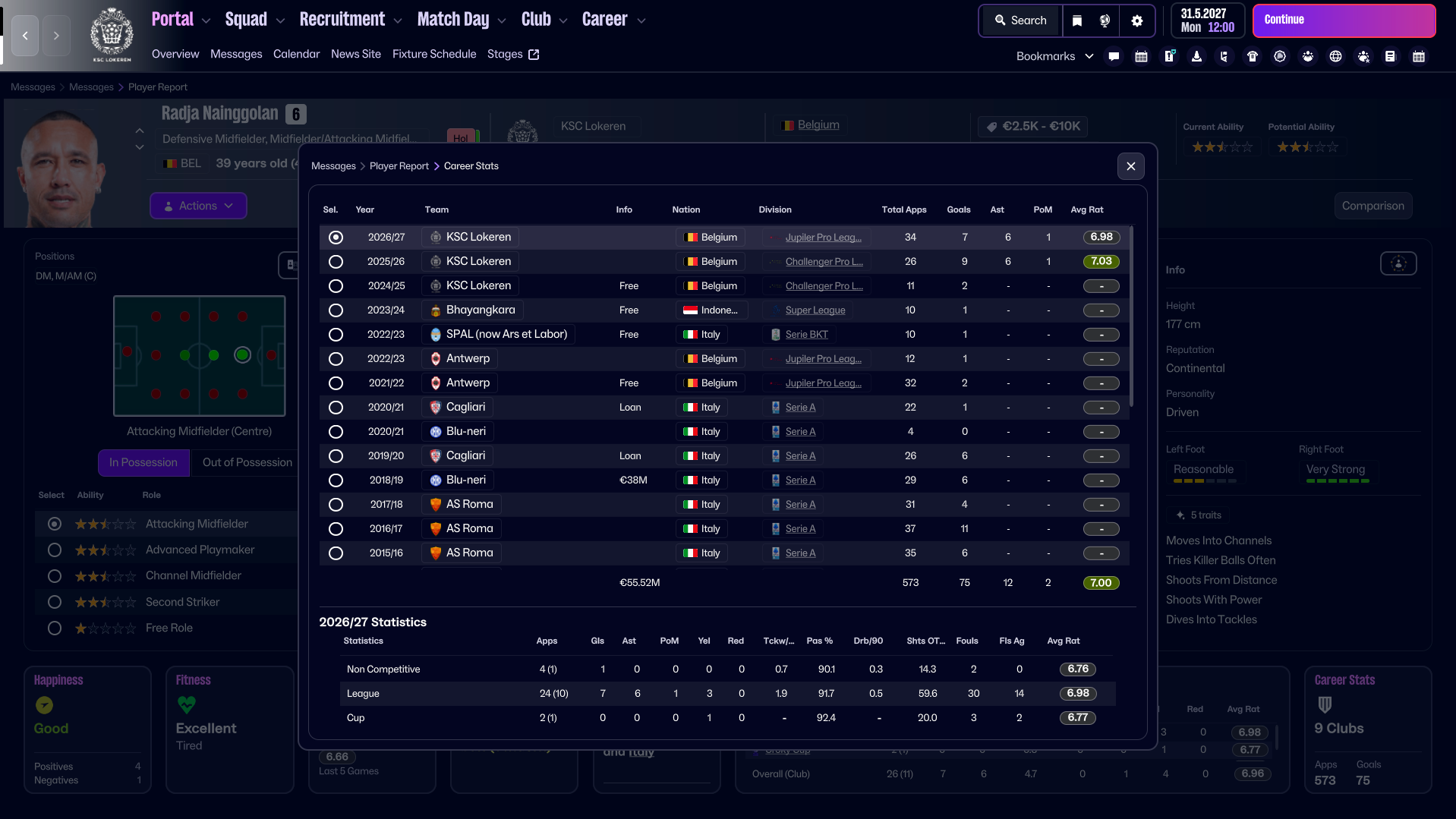
Task: Click the 7.03 average rating badge
Action: [1101, 262]
